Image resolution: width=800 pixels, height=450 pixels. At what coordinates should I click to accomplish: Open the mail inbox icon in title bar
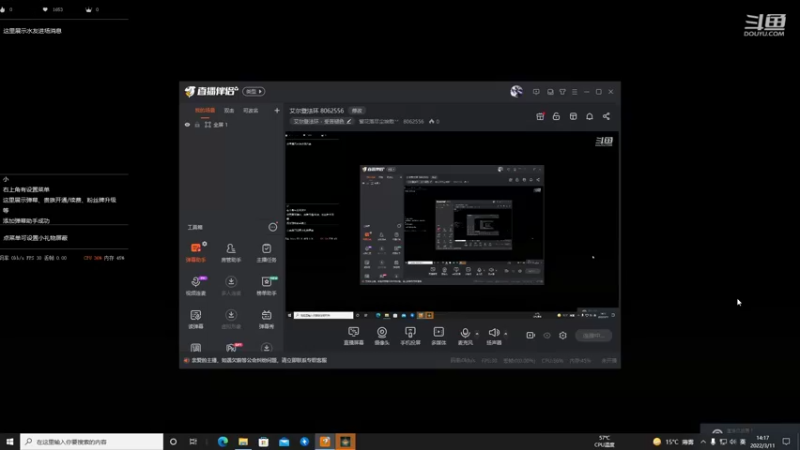(x=550, y=92)
